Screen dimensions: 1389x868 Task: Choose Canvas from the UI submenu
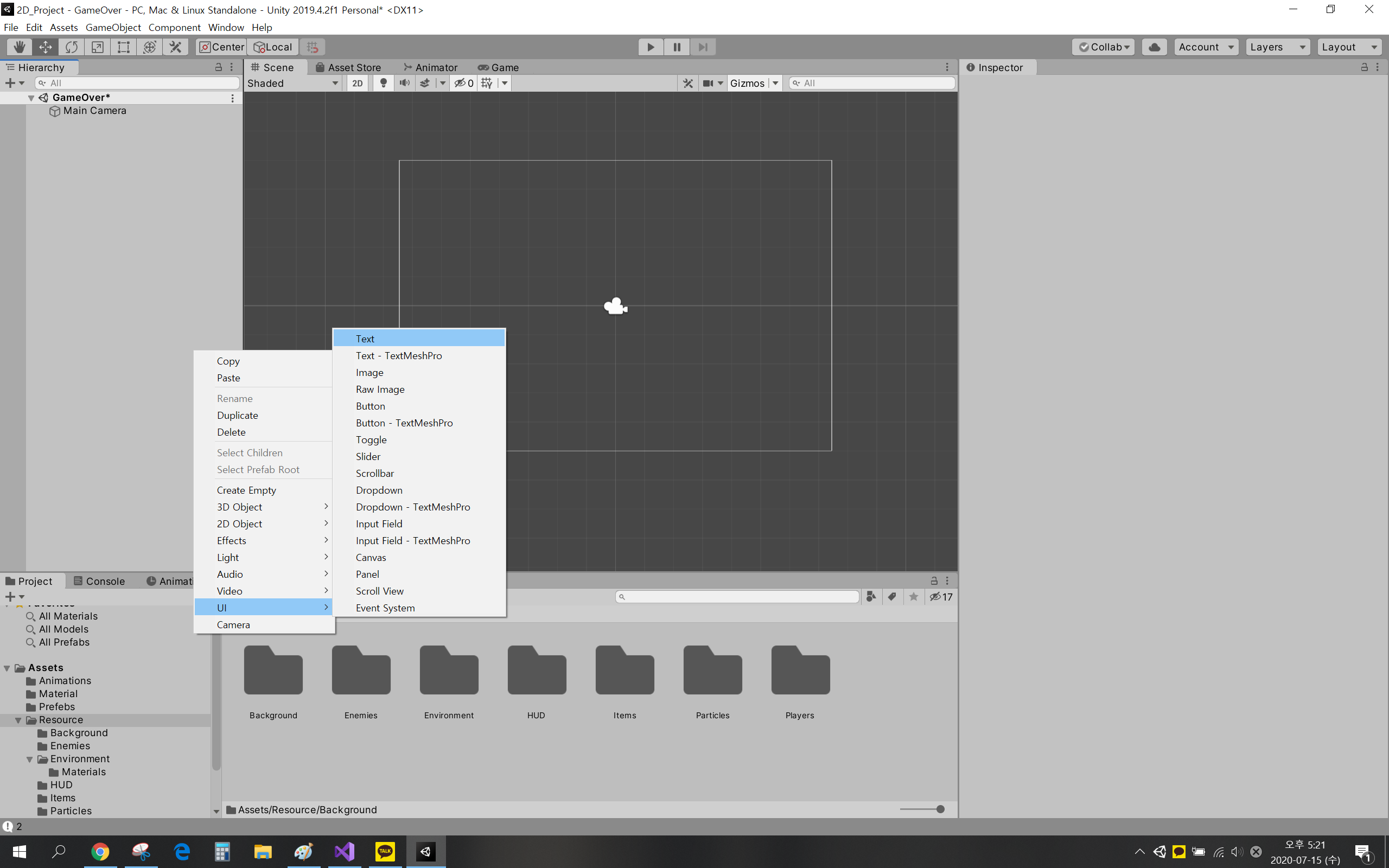419,558
